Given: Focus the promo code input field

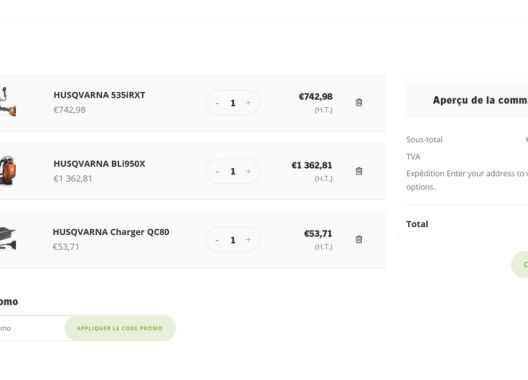Looking at the screenshot, I should 32,328.
